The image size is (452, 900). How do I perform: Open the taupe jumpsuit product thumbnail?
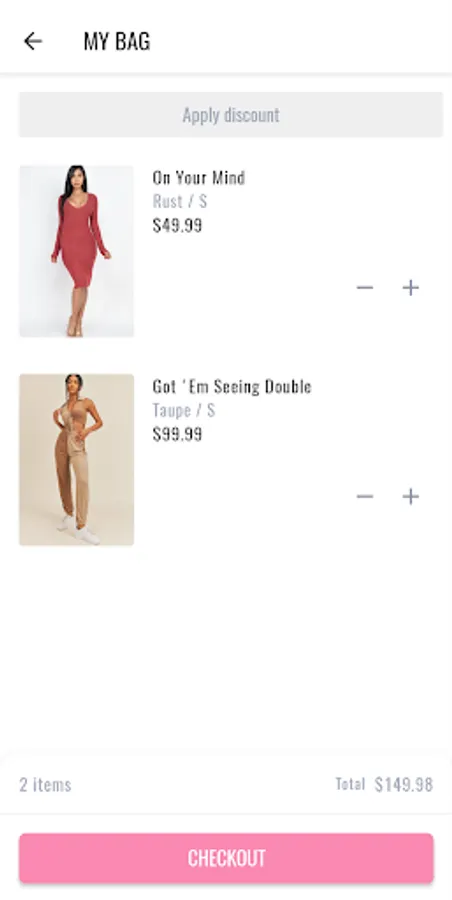point(76,460)
